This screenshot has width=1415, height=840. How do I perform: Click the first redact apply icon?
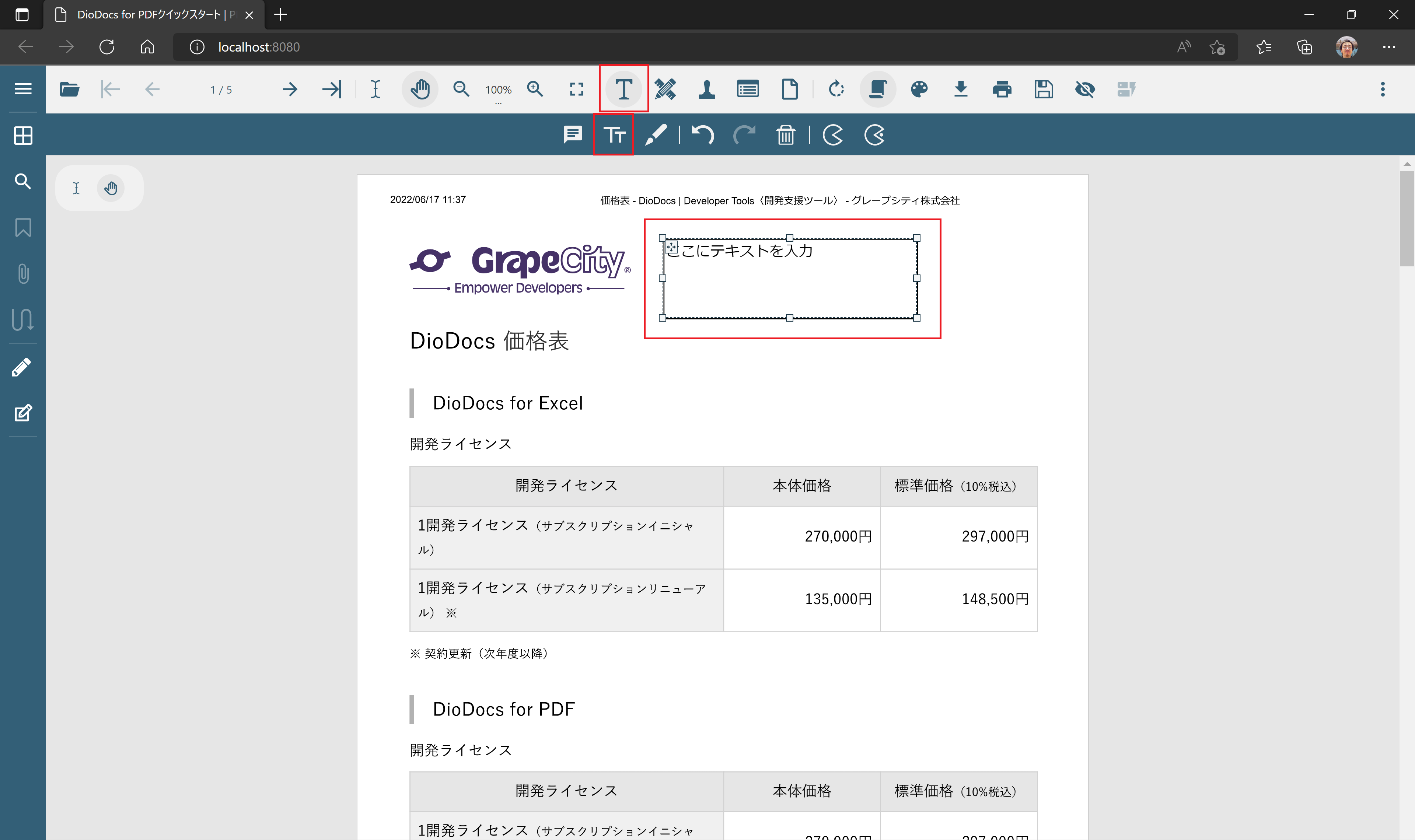(832, 135)
